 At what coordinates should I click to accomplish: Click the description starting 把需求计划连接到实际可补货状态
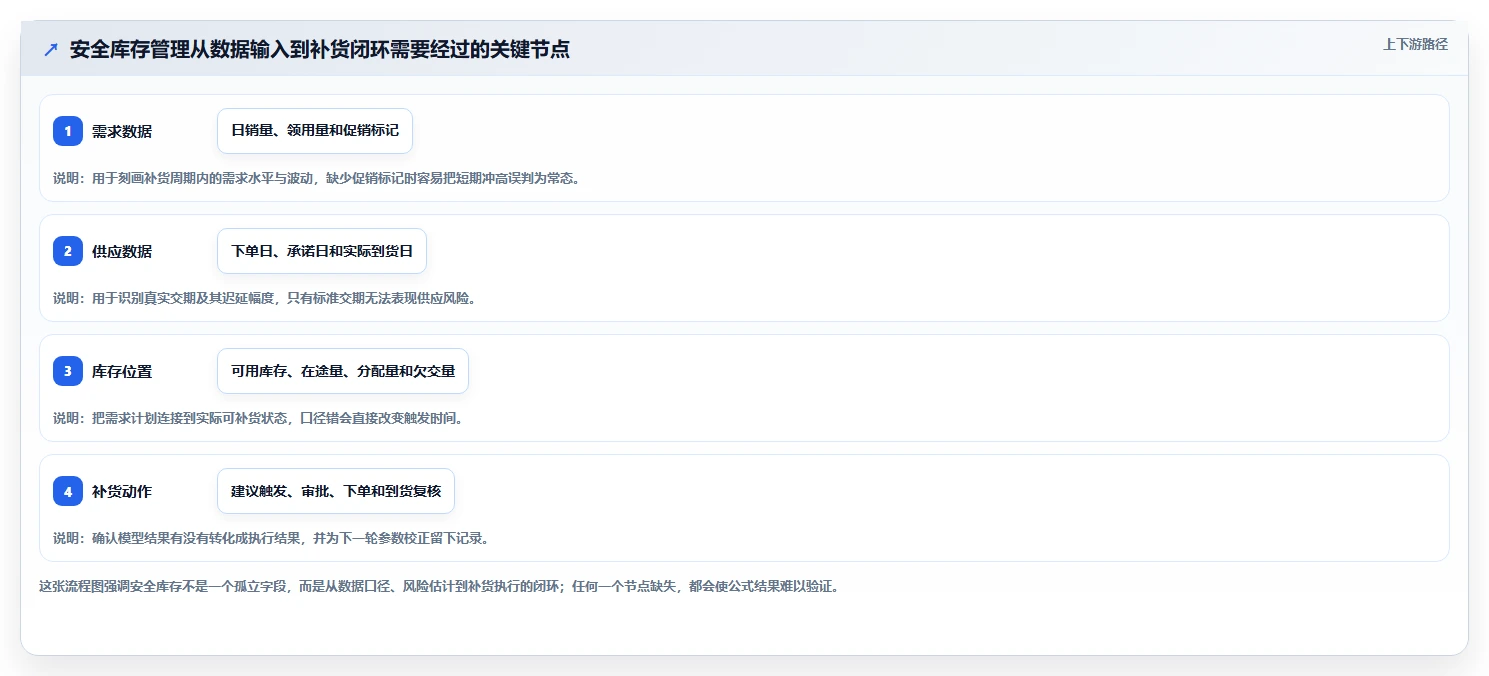(x=258, y=418)
